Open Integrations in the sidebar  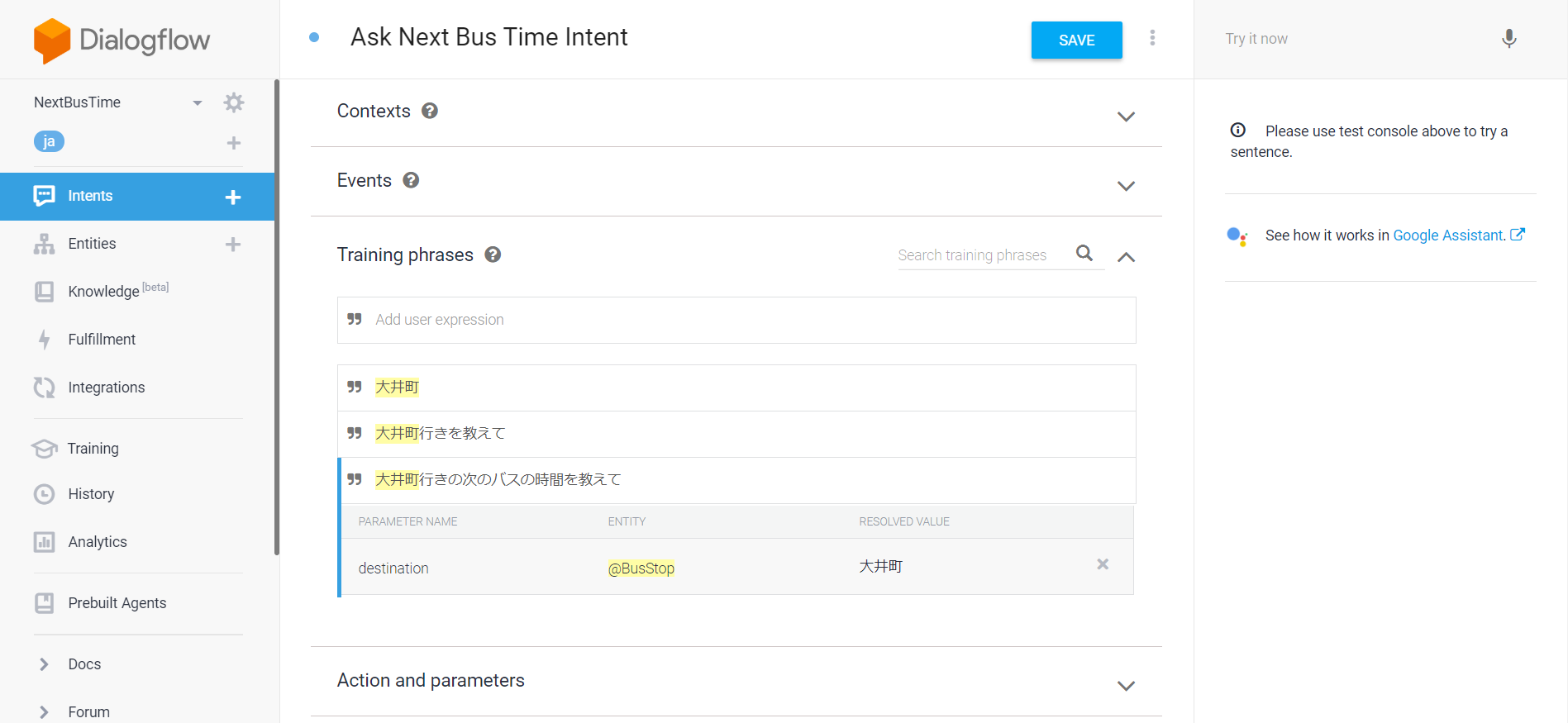click(106, 388)
